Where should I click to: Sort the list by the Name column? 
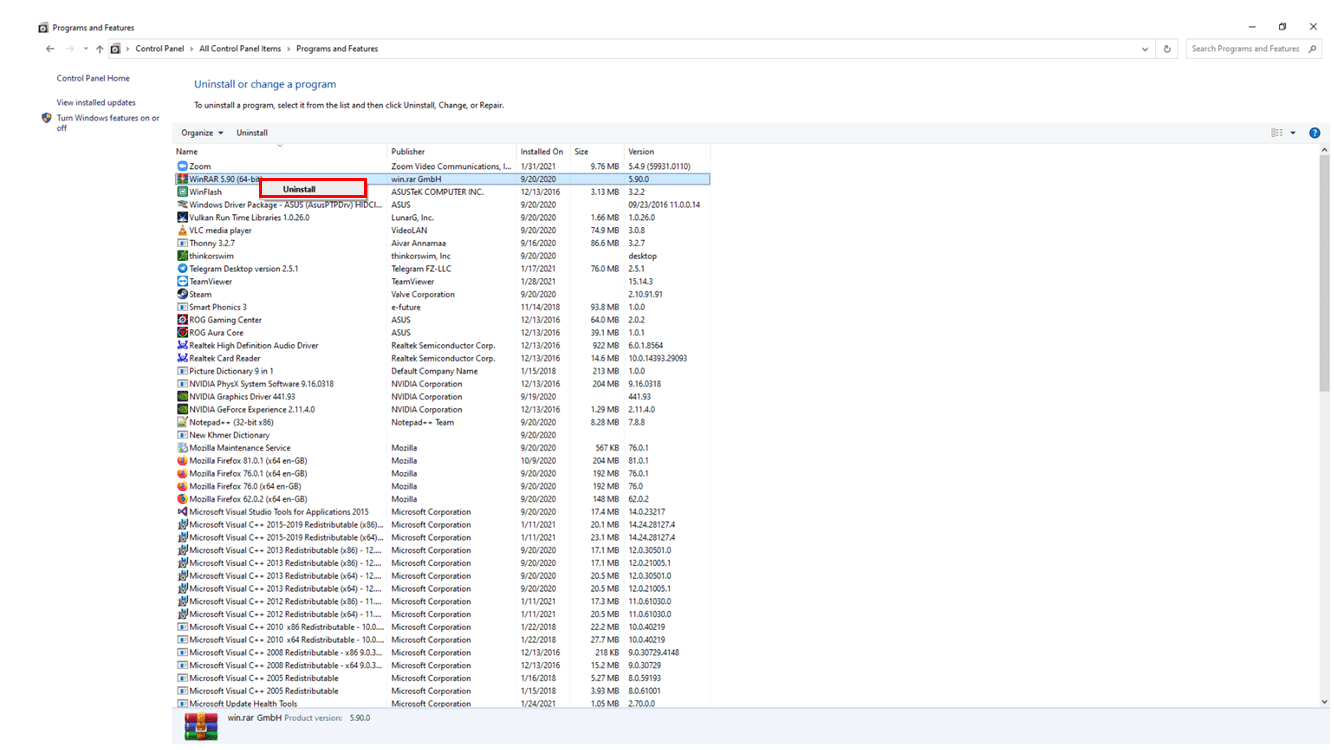(280, 152)
